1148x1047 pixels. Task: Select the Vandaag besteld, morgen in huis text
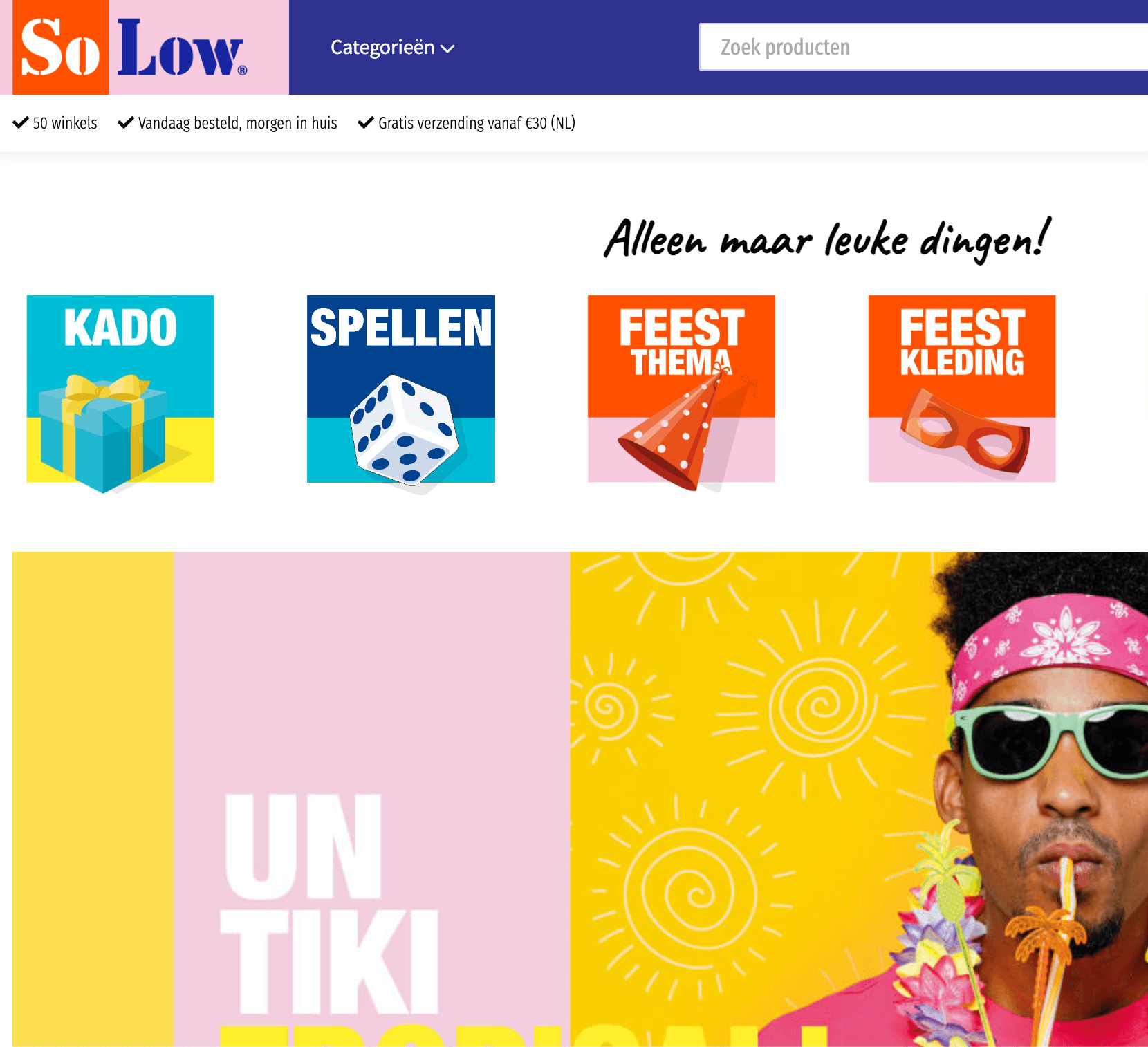[237, 123]
